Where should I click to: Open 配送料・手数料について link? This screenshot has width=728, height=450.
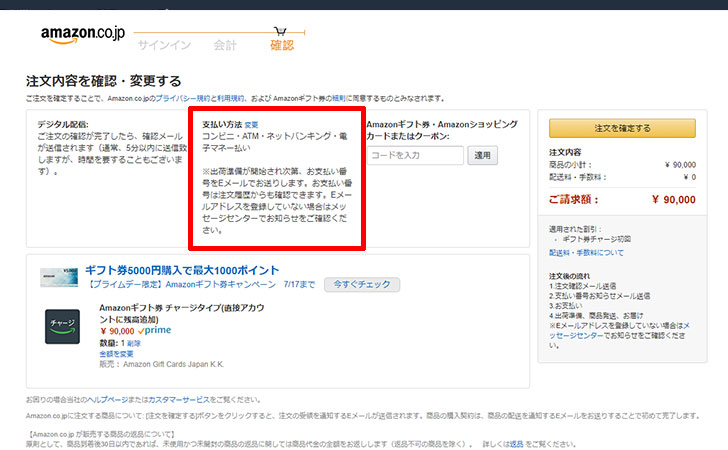click(x=586, y=253)
